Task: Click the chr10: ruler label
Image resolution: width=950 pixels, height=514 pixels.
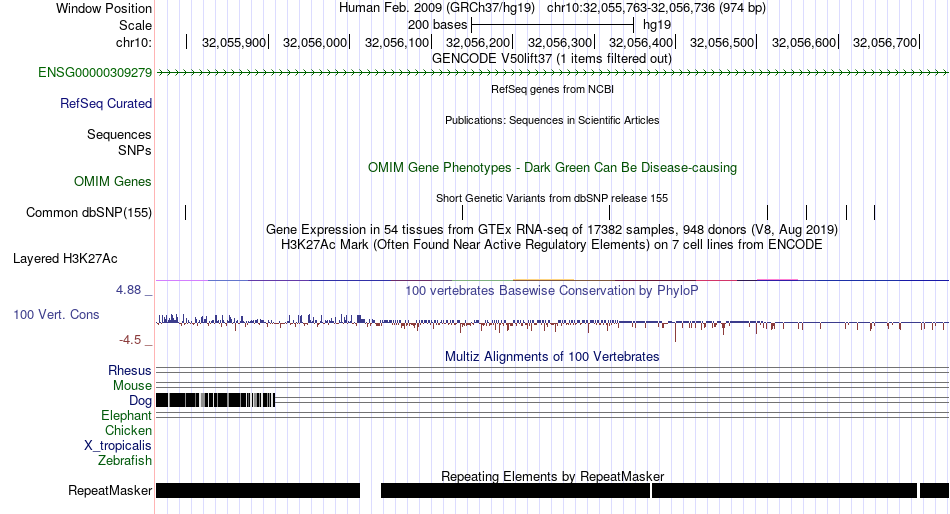Action: [x=134, y=42]
